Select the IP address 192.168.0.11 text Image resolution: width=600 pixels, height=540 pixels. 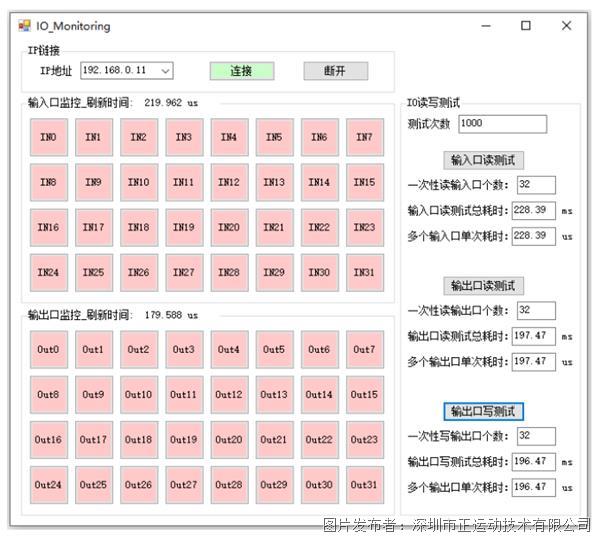[x=114, y=70]
